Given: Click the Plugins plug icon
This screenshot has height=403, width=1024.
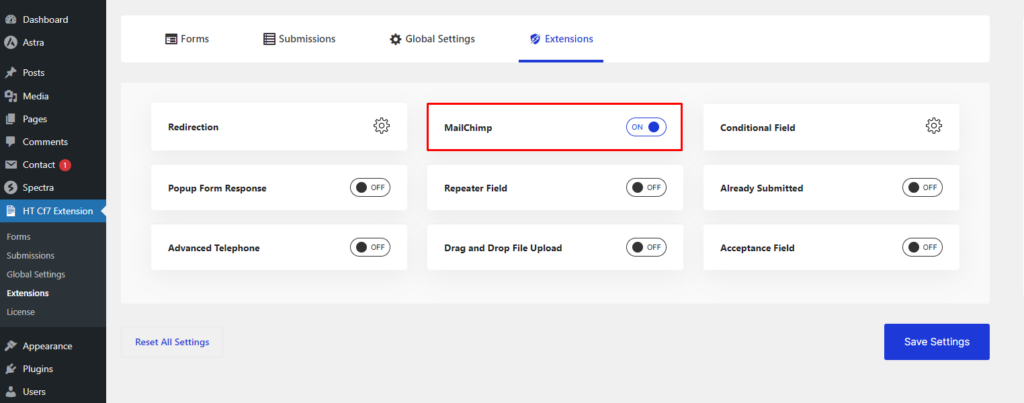Looking at the screenshot, I should click(x=11, y=369).
